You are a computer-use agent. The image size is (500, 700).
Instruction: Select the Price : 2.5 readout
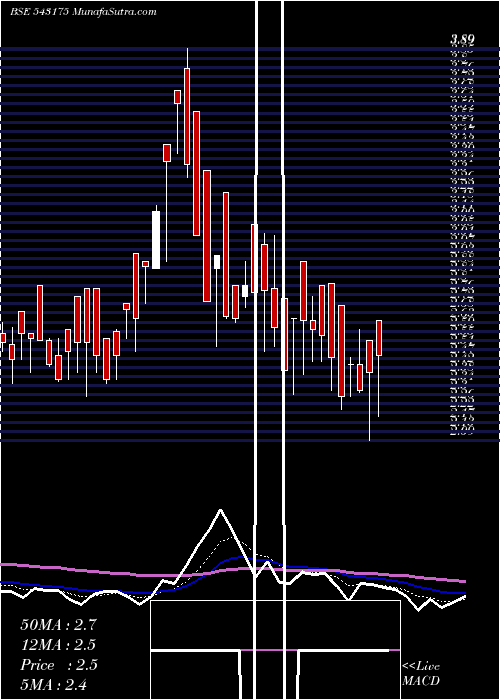tap(59, 665)
